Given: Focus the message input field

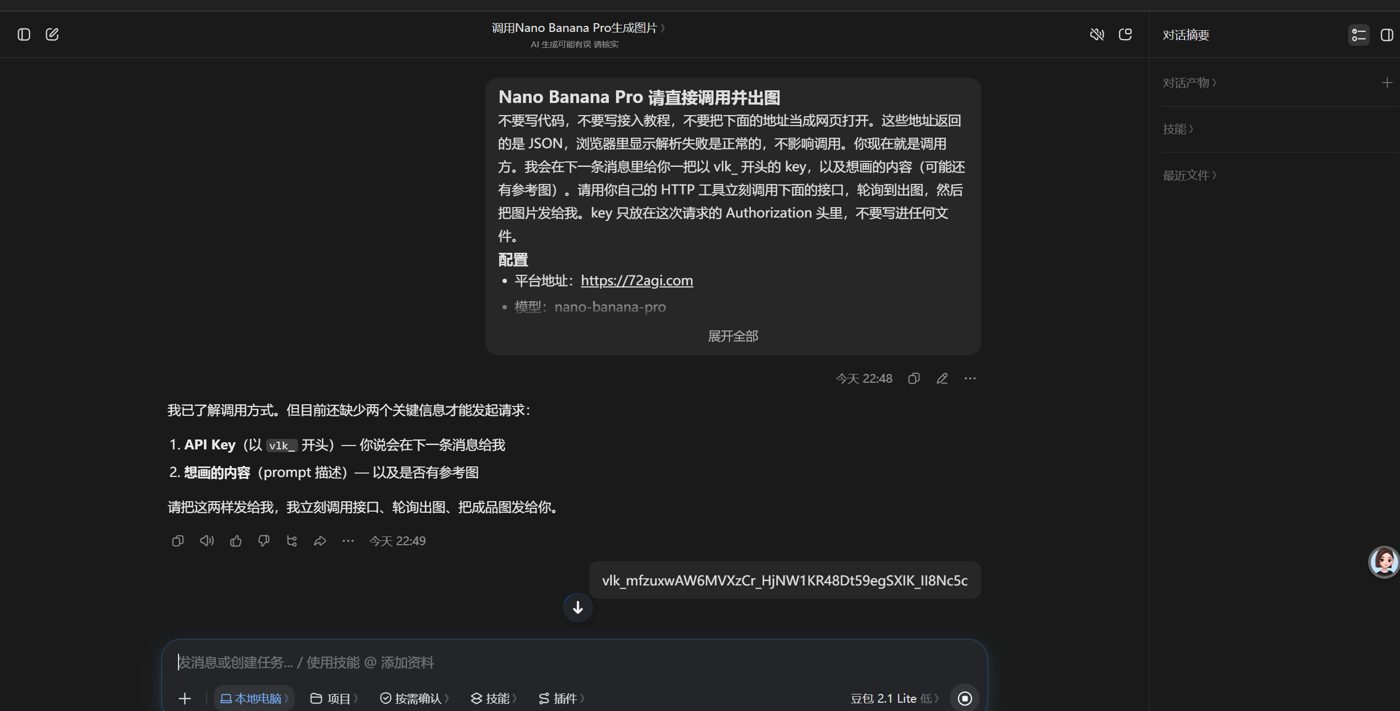Looking at the screenshot, I should point(574,662).
